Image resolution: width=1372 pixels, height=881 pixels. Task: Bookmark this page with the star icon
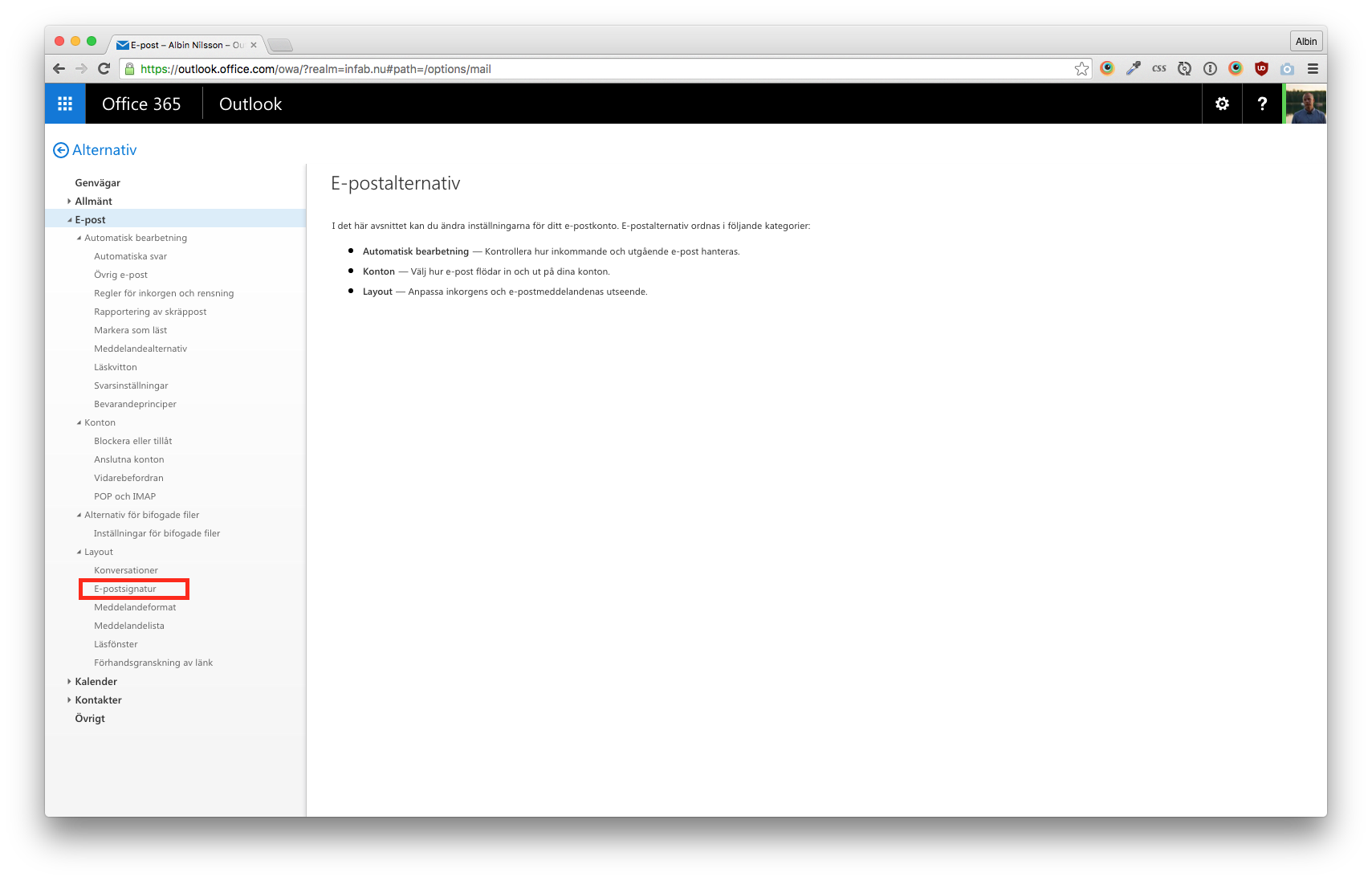[x=1081, y=69]
